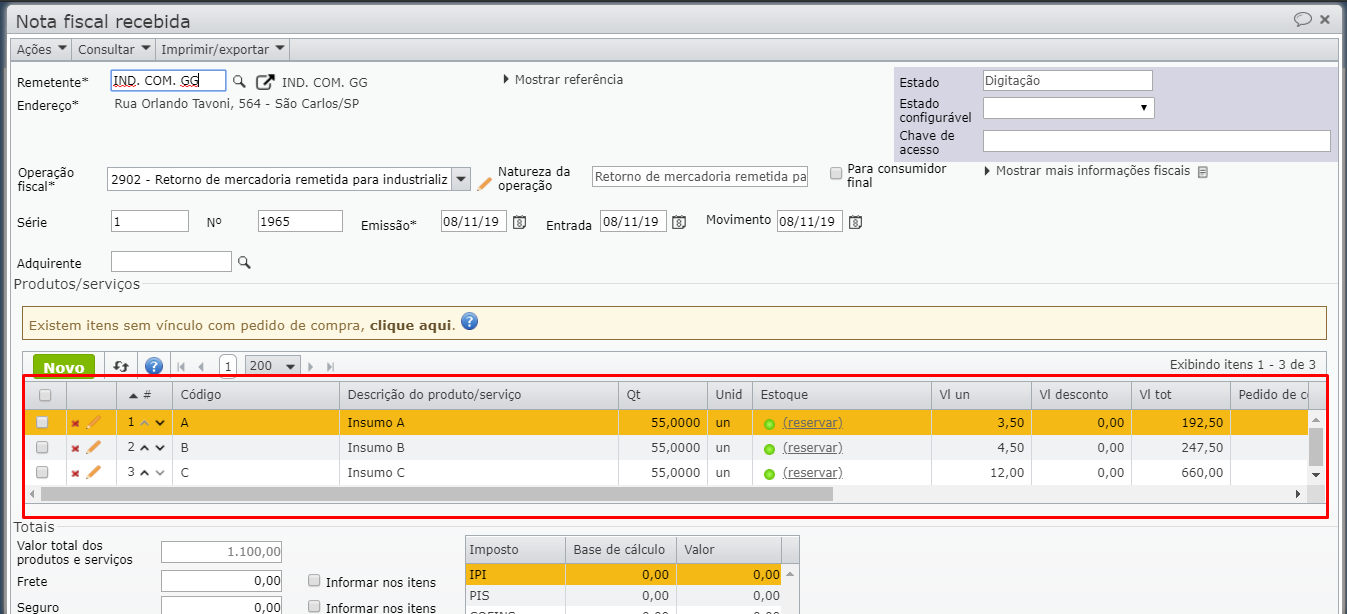The height and width of the screenshot is (614, 1347).
Task: Go to last page of items grid
Action: tap(331, 367)
